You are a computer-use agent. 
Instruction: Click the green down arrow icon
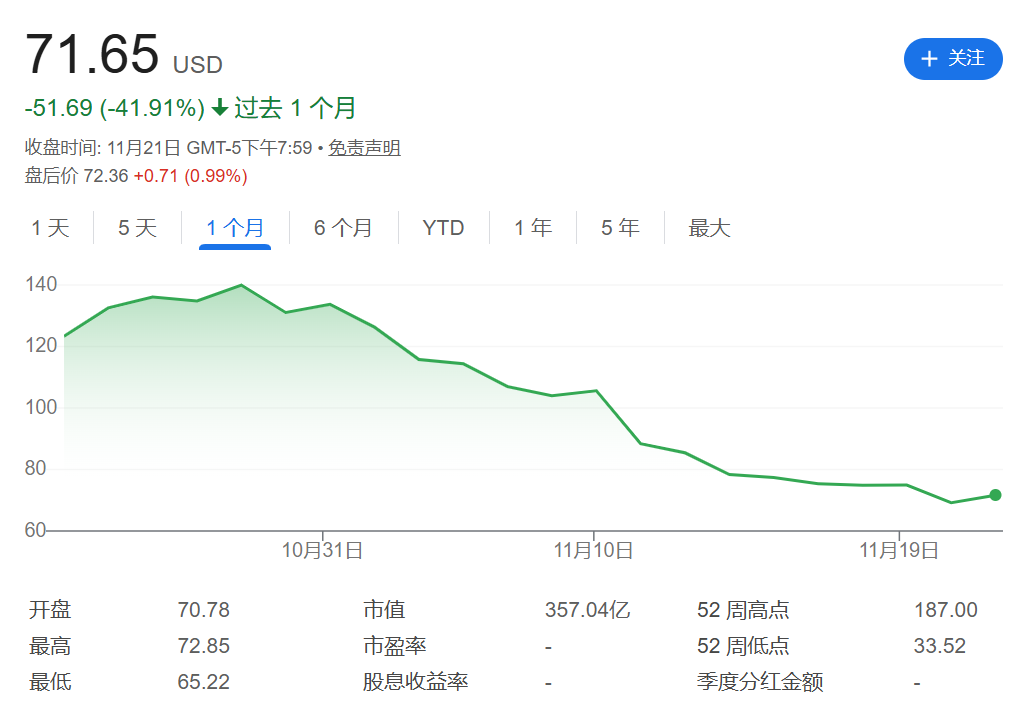[220, 108]
